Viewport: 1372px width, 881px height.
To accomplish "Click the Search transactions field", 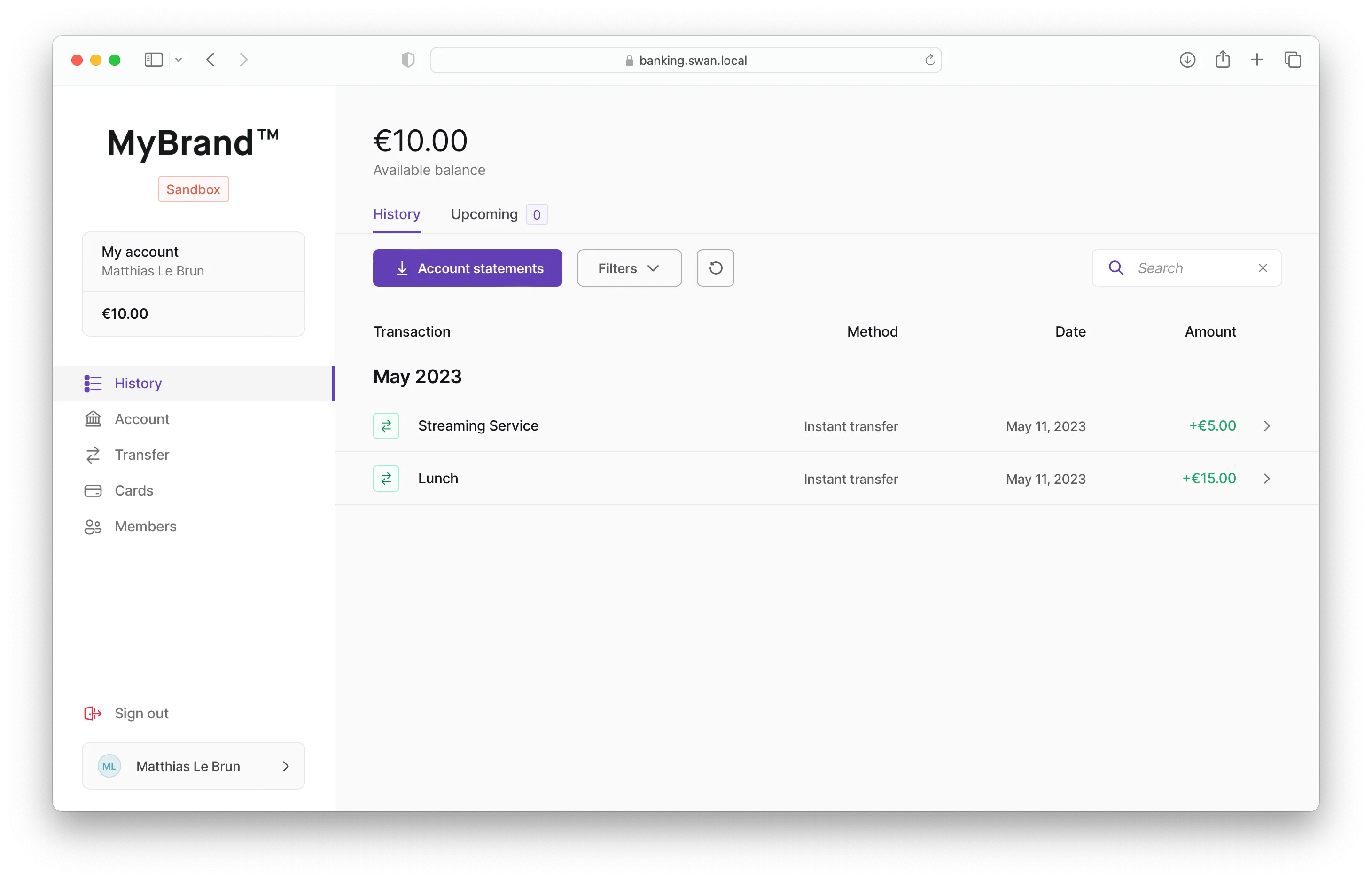I will (x=1189, y=268).
